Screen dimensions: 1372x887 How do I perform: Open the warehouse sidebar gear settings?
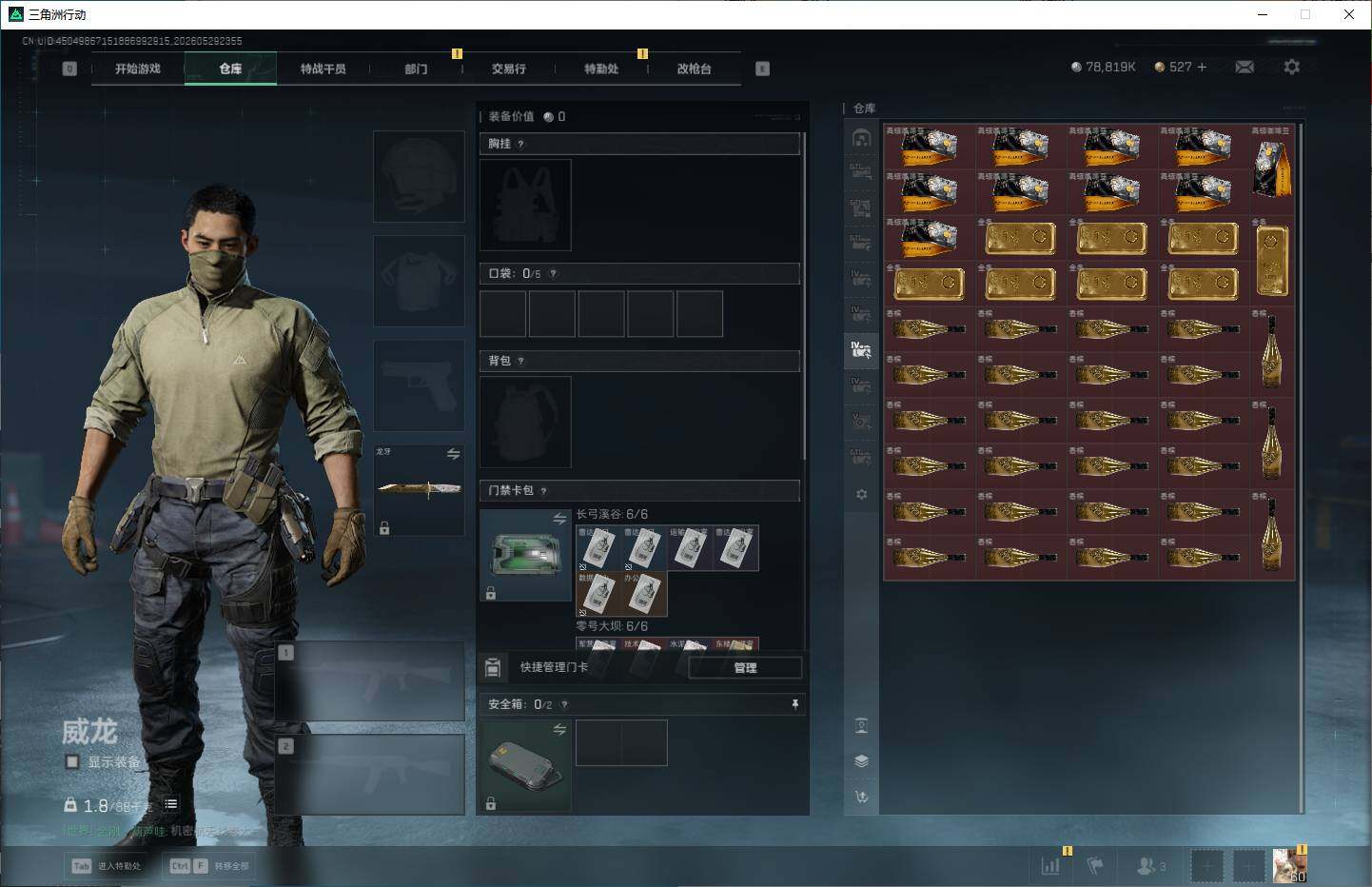[861, 495]
